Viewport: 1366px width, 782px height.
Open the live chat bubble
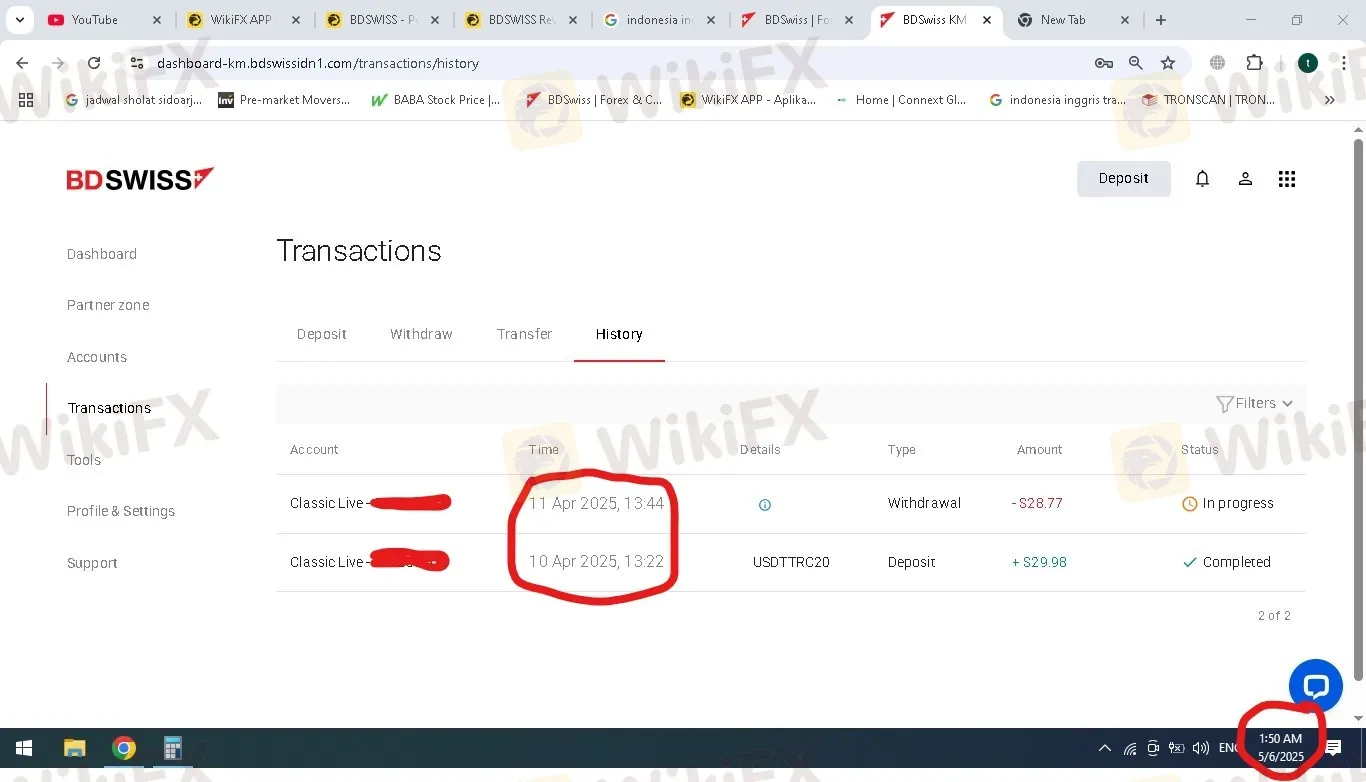click(x=1316, y=686)
